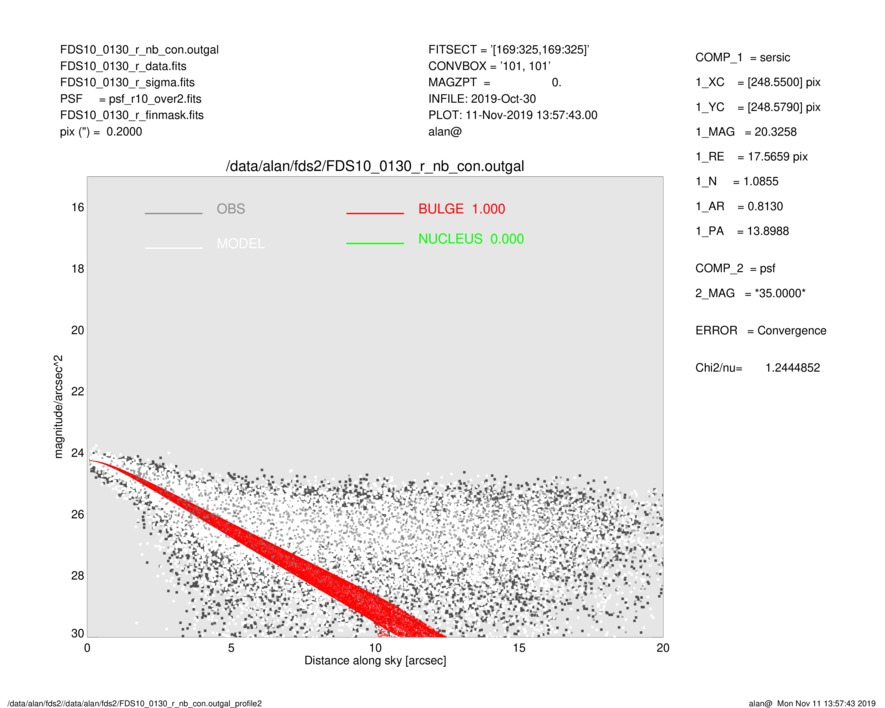Click the x-axis tick label 15
The width and height of the screenshot is (885, 708).
pyautogui.click(x=519, y=648)
